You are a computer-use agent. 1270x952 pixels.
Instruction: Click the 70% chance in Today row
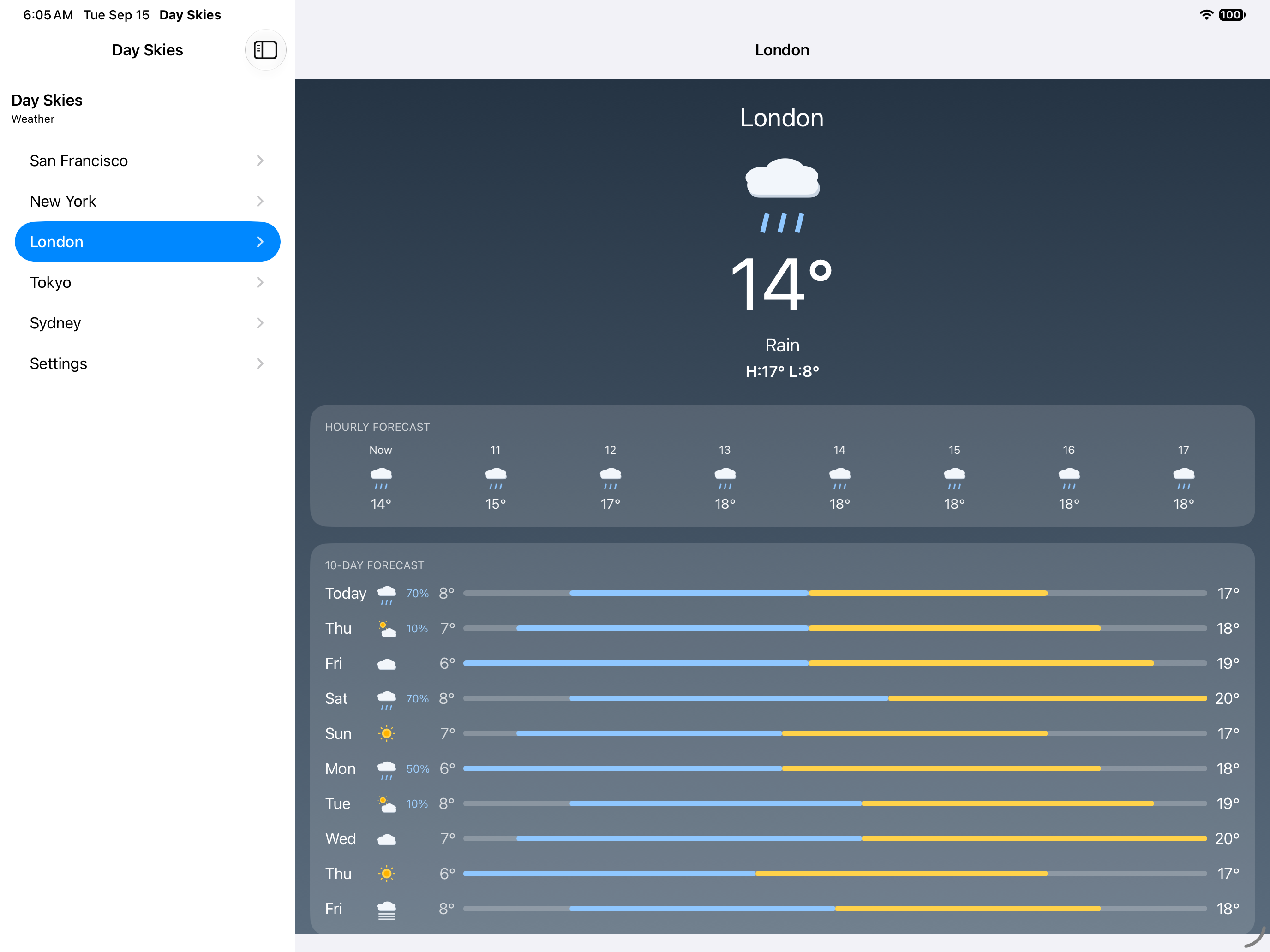point(417,593)
